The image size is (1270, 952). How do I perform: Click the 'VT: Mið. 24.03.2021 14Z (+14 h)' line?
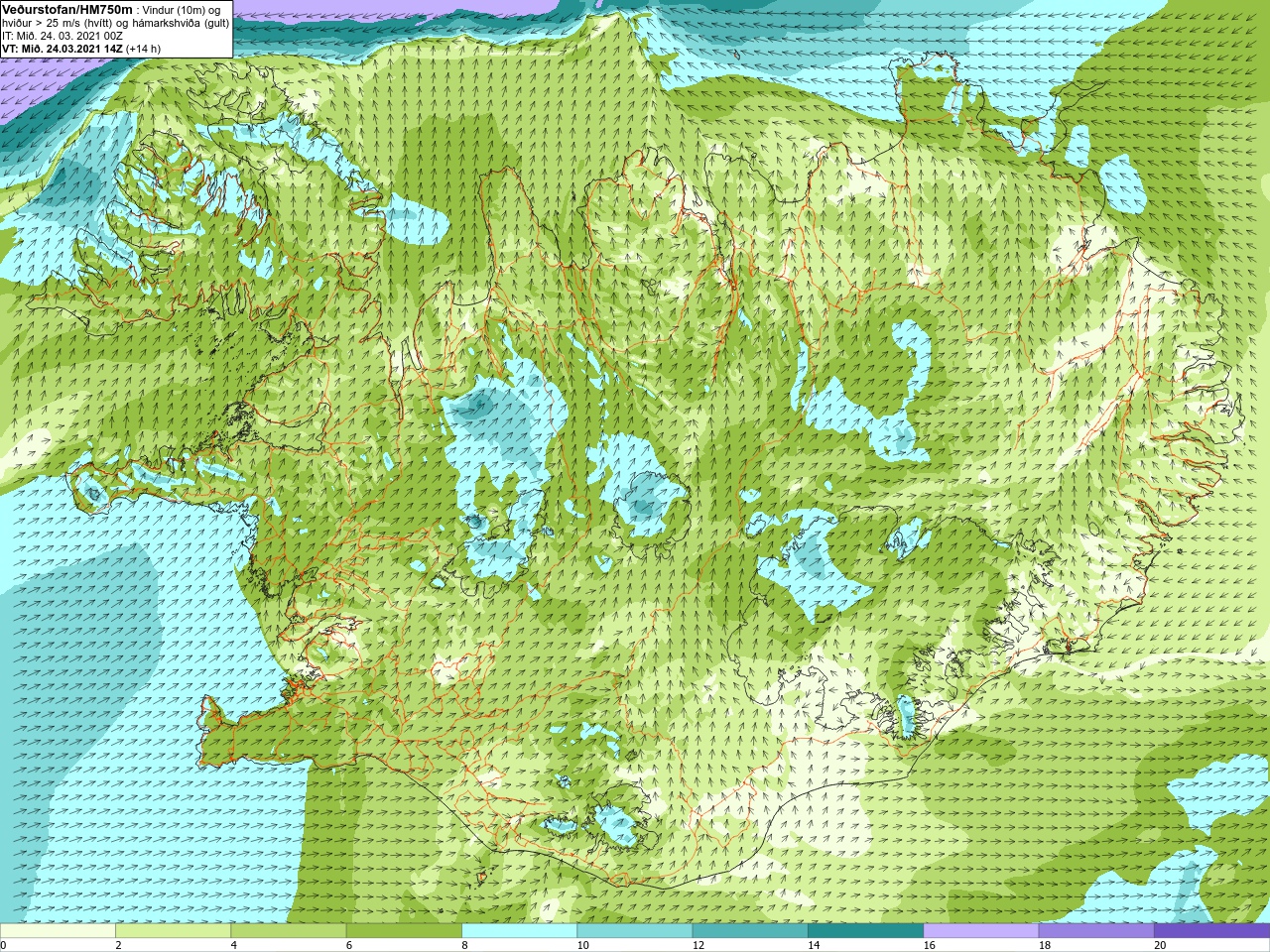point(81,49)
